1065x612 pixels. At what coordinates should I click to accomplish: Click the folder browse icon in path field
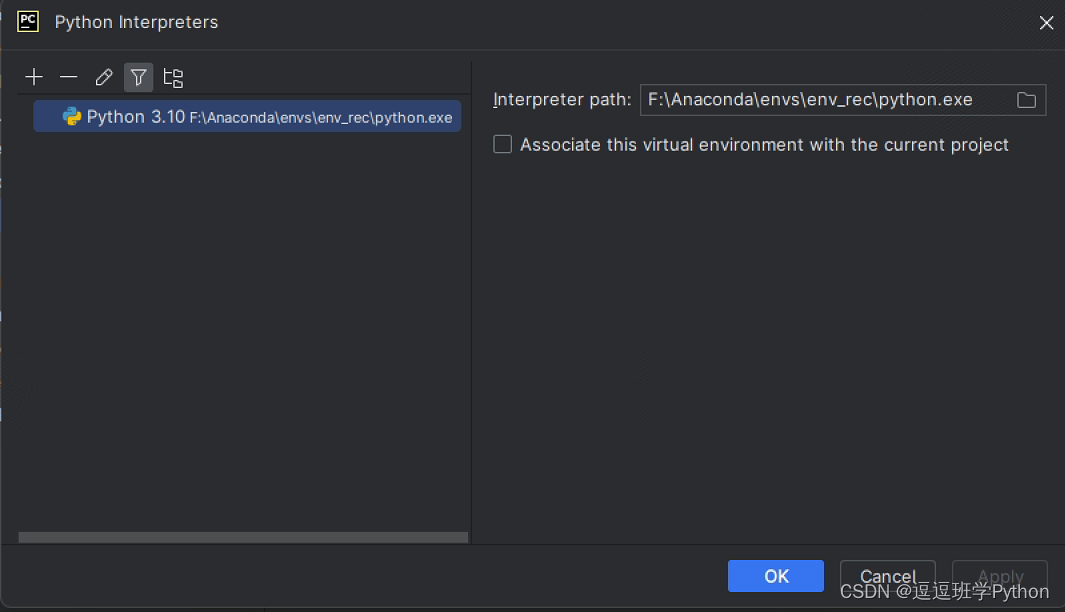tap(1026, 100)
